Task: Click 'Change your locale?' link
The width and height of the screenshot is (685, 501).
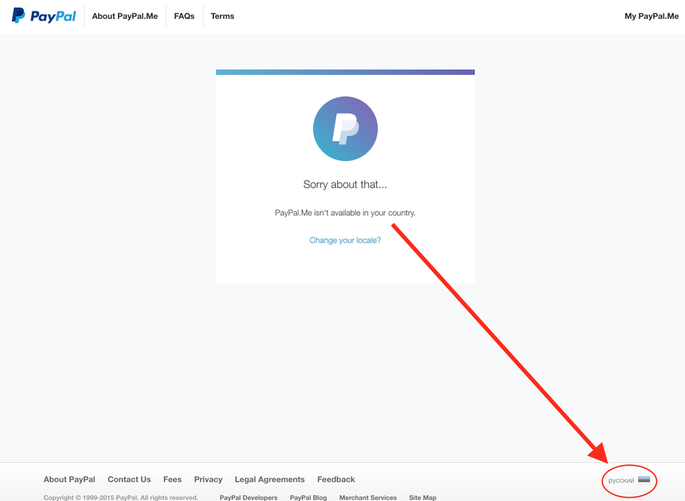Action: point(345,240)
